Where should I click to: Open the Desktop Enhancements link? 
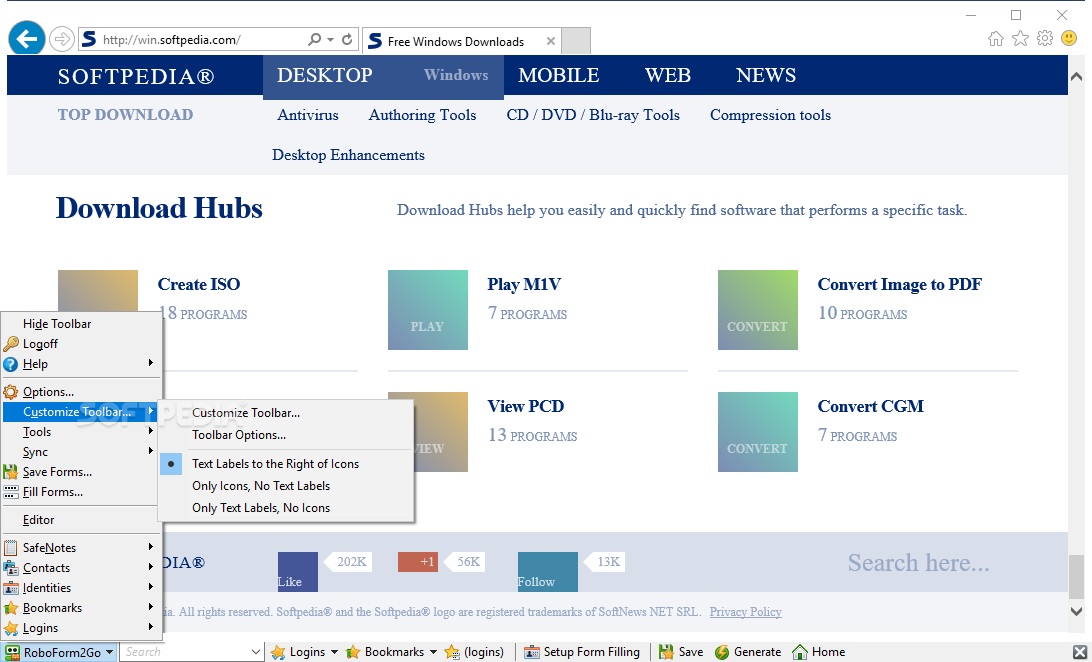pyautogui.click(x=348, y=155)
